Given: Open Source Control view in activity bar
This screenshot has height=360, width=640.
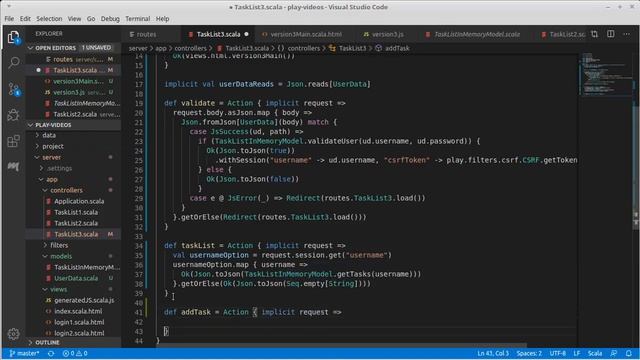Looking at the screenshot, I should point(13,89).
